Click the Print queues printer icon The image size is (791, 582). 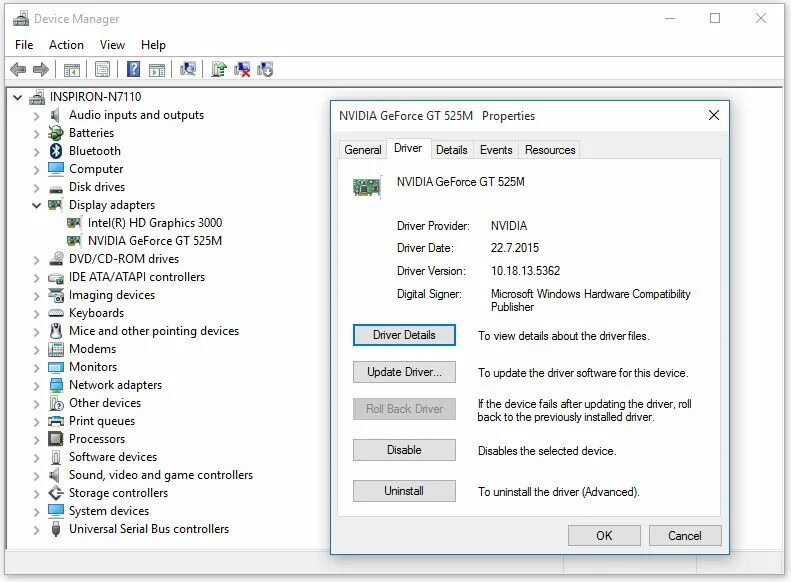tap(55, 421)
